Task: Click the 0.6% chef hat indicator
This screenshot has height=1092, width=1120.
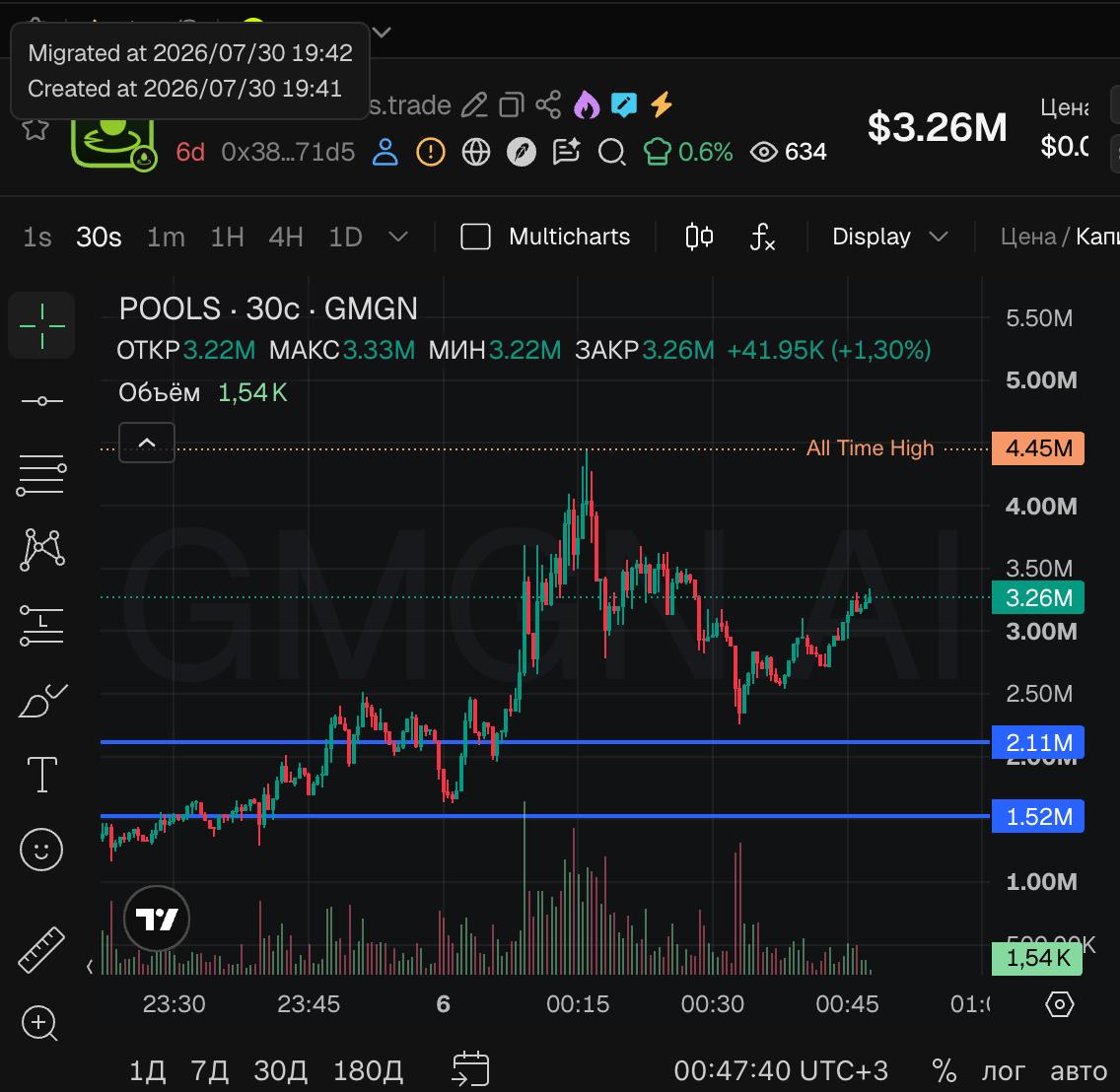Action: [x=688, y=152]
